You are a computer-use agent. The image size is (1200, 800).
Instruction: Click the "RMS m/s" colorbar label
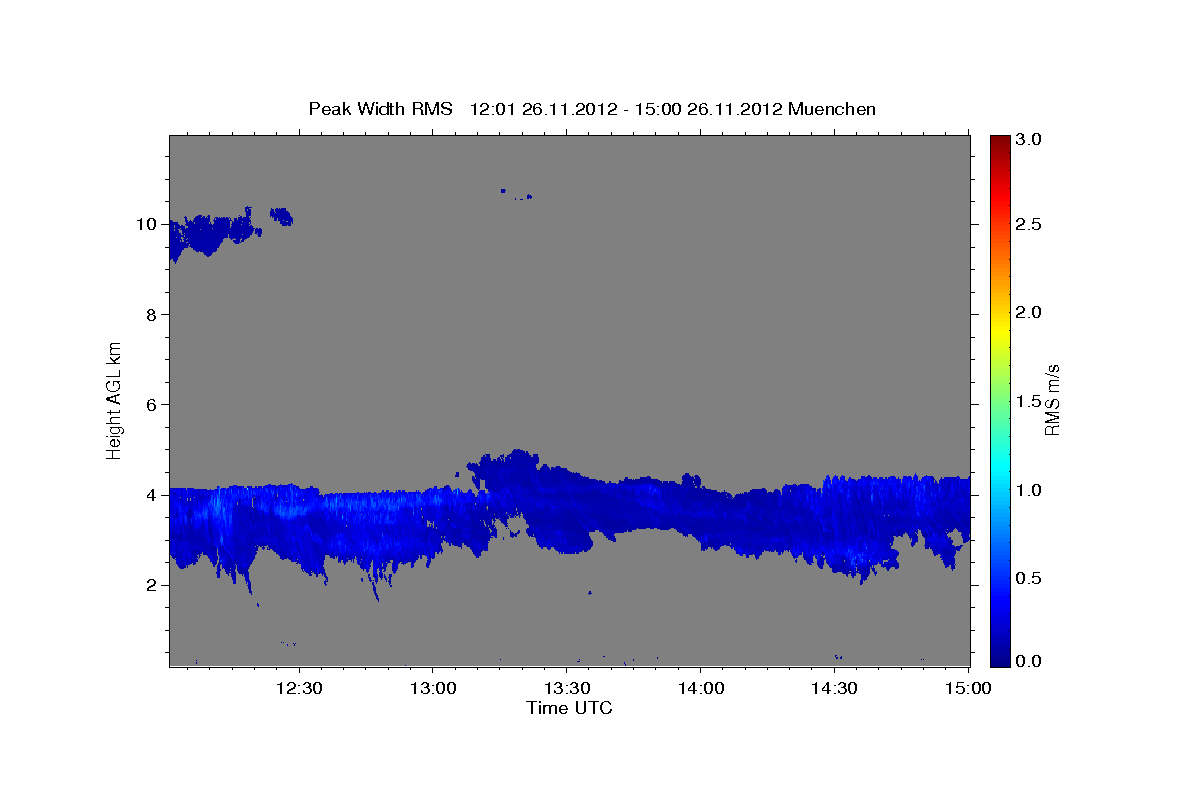tap(1052, 400)
